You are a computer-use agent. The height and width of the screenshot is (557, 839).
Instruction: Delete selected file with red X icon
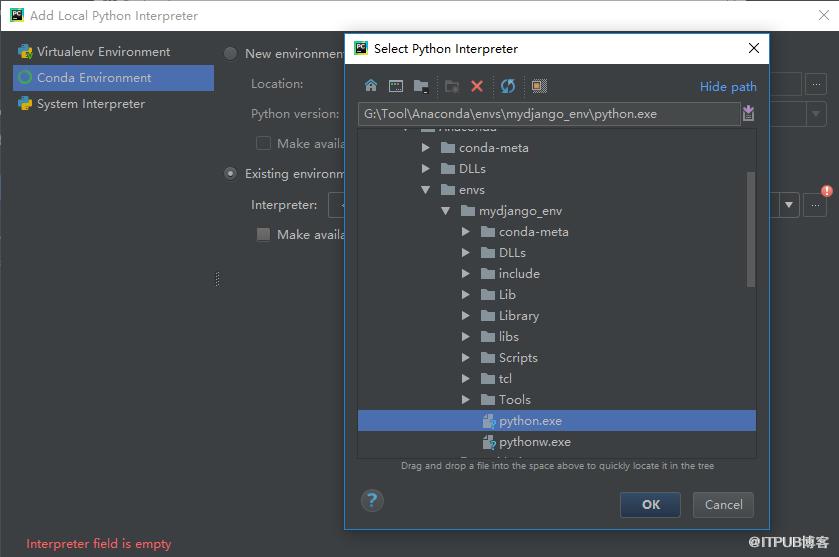pos(477,86)
